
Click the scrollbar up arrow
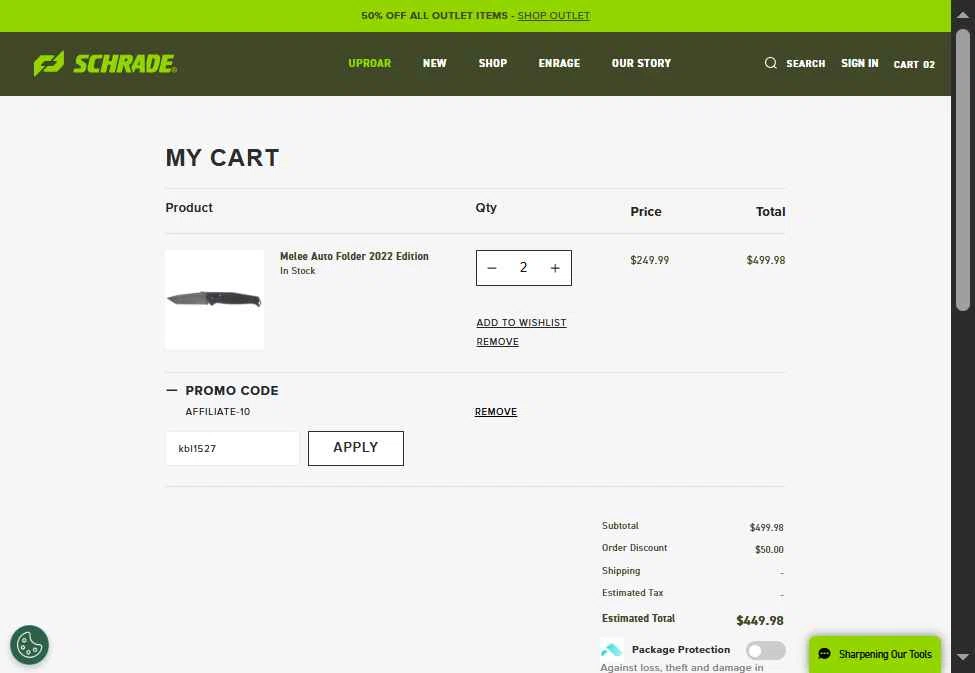pyautogui.click(x=963, y=14)
